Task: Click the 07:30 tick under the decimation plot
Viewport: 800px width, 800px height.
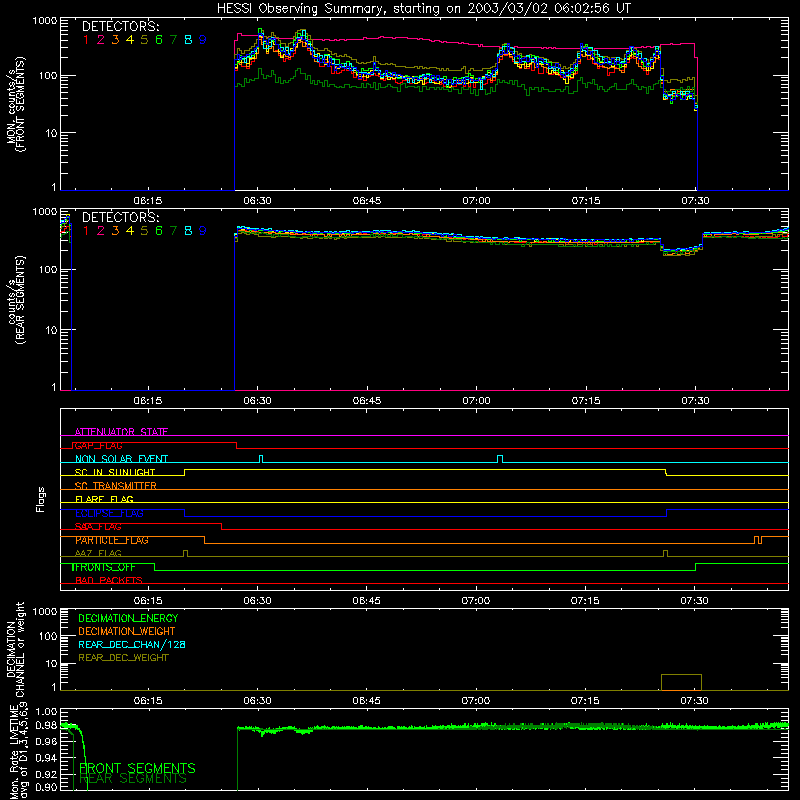Action: click(x=694, y=701)
